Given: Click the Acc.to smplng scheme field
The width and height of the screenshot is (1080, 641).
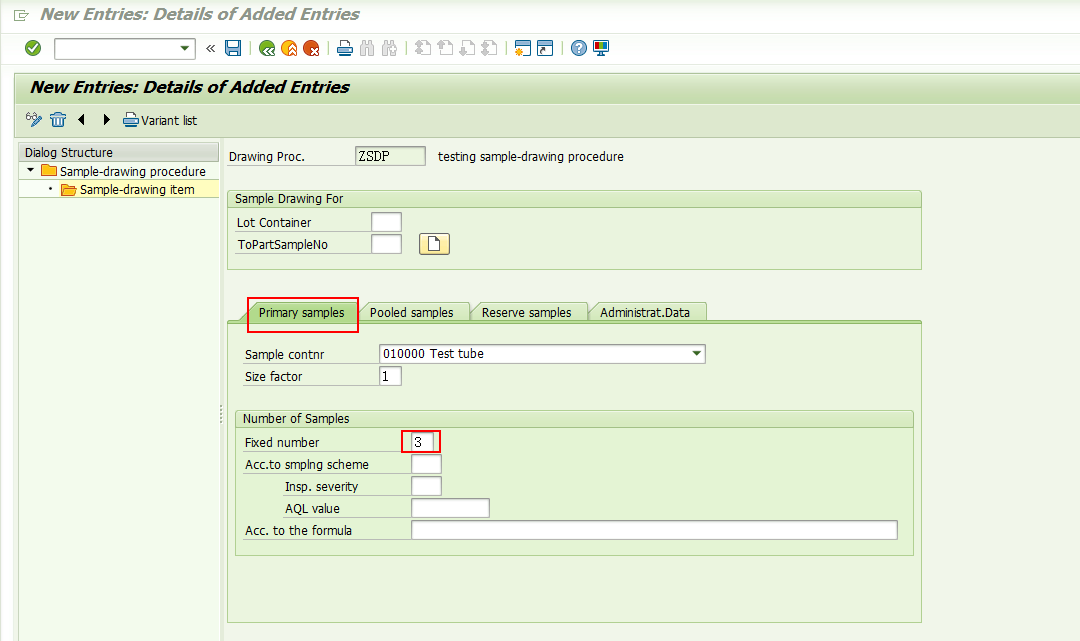Looking at the screenshot, I should click(426, 465).
